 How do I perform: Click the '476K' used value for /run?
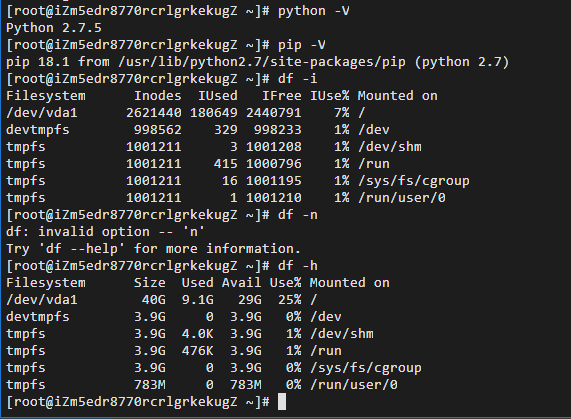(x=198, y=351)
